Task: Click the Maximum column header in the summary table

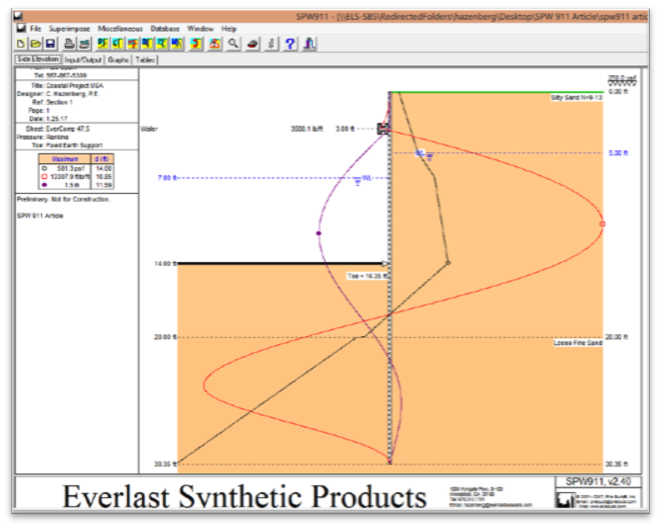Action: [x=65, y=159]
